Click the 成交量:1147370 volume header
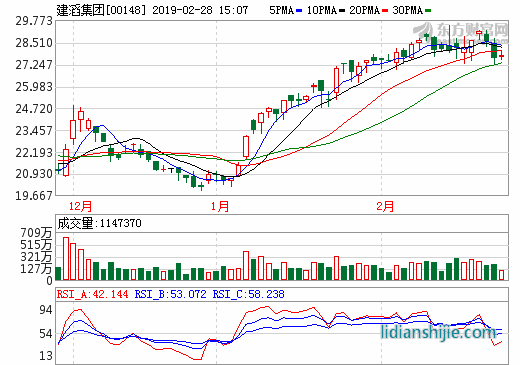 (99, 223)
